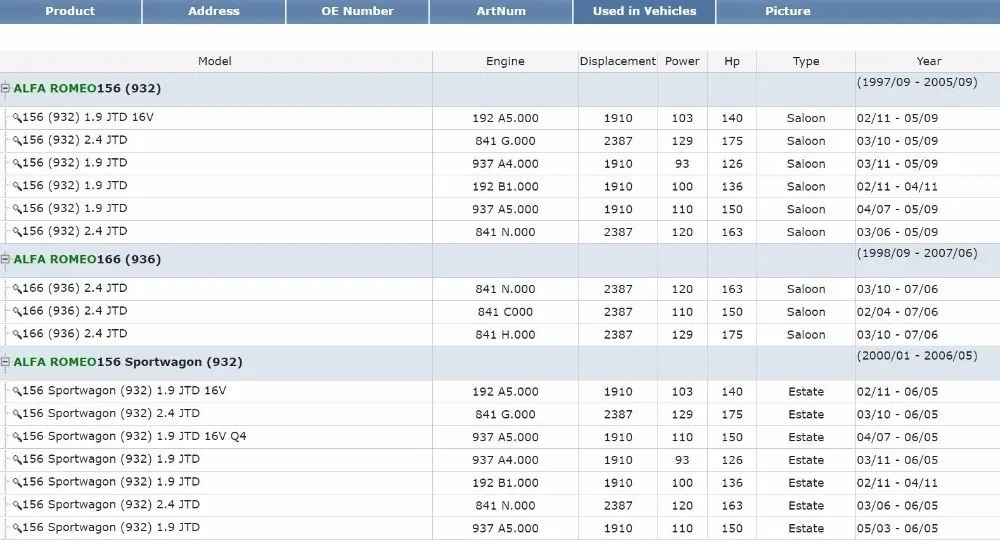The image size is (1000, 540).
Task: Click magnifier icon for 156 Sportwagon 1.9 JTD 16V Q4
Action: (17, 437)
